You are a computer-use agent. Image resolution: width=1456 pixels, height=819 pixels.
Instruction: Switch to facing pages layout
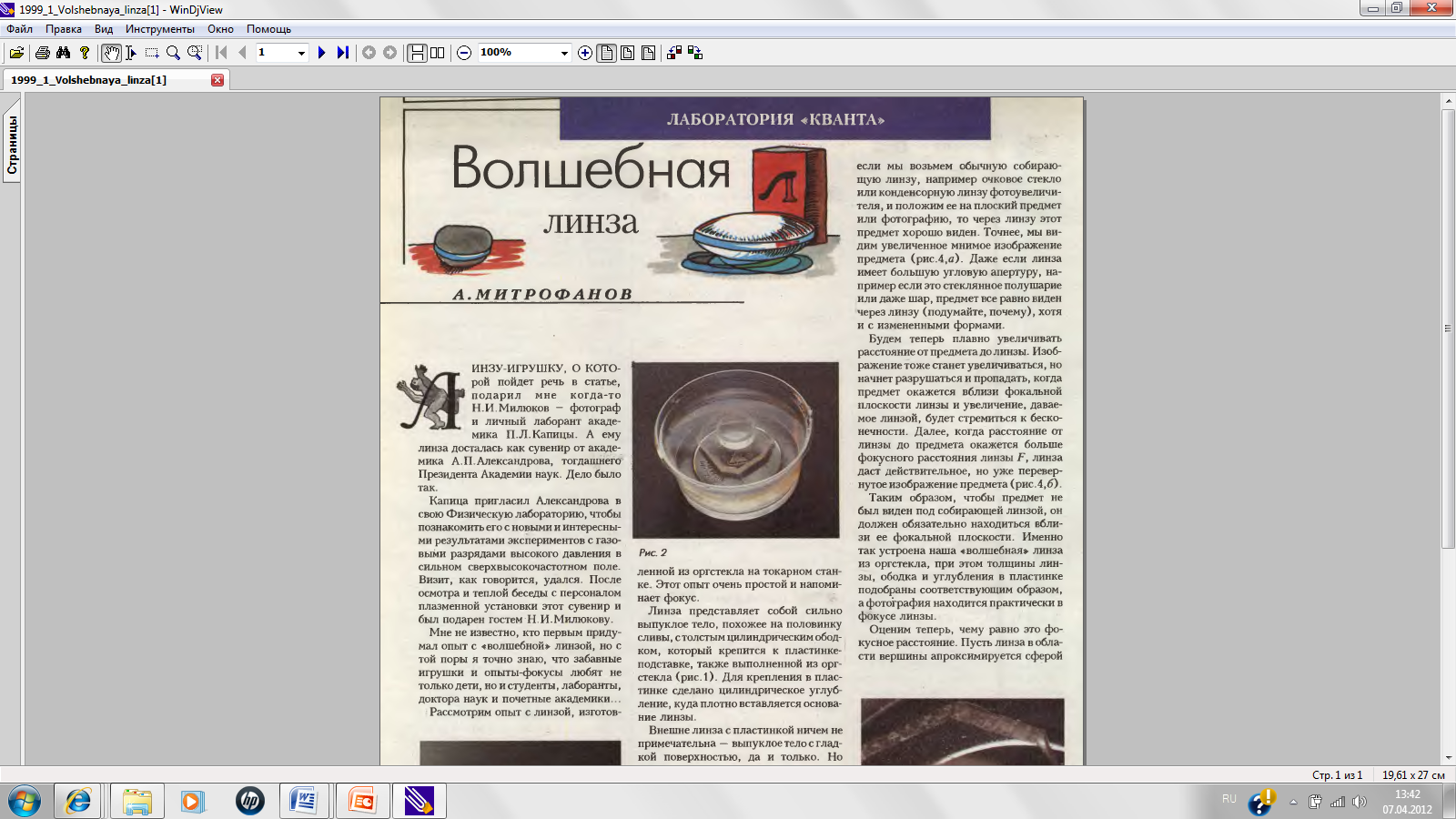pos(438,53)
